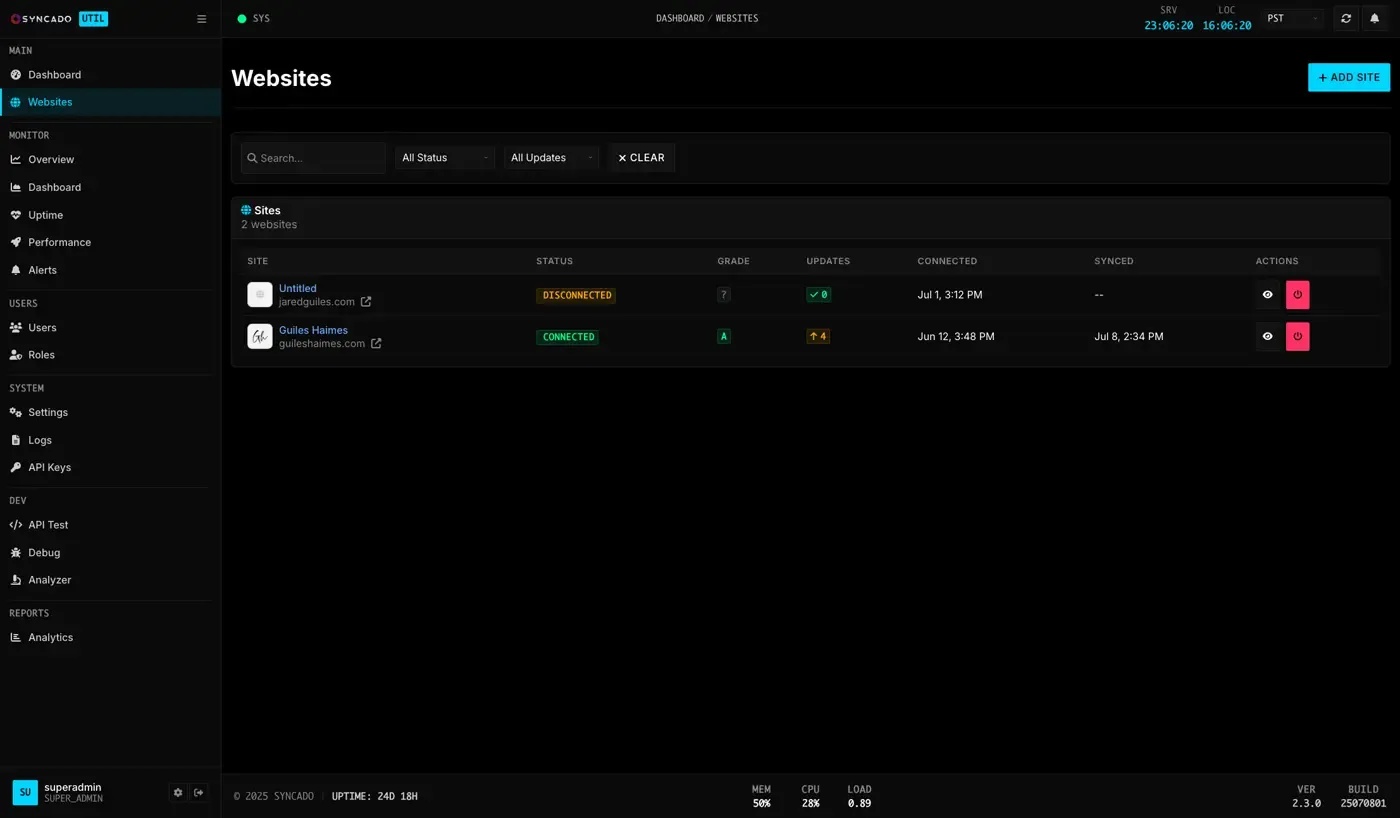This screenshot has width=1400, height=818.
Task: Click the logout icon next to superadmin
Action: point(199,793)
